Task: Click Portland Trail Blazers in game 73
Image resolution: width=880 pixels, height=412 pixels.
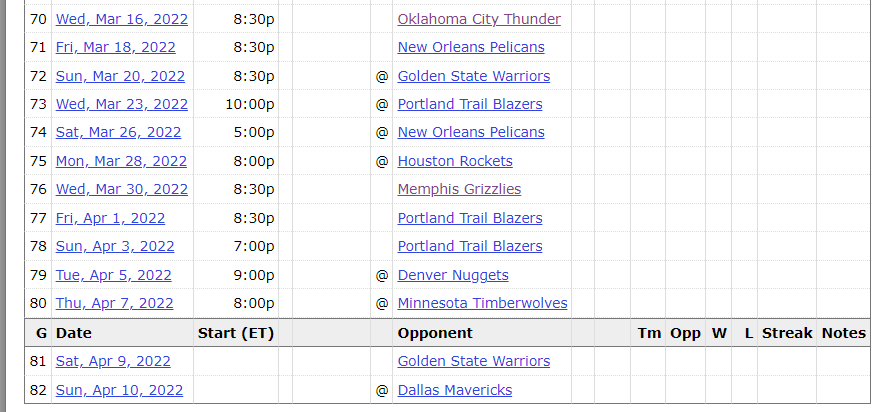Action: pos(470,104)
